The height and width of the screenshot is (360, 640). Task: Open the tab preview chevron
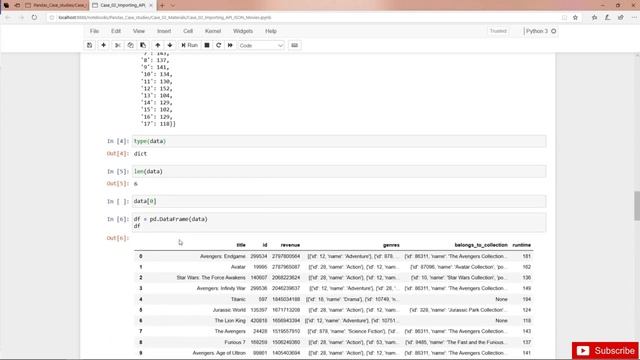tap(173, 5)
